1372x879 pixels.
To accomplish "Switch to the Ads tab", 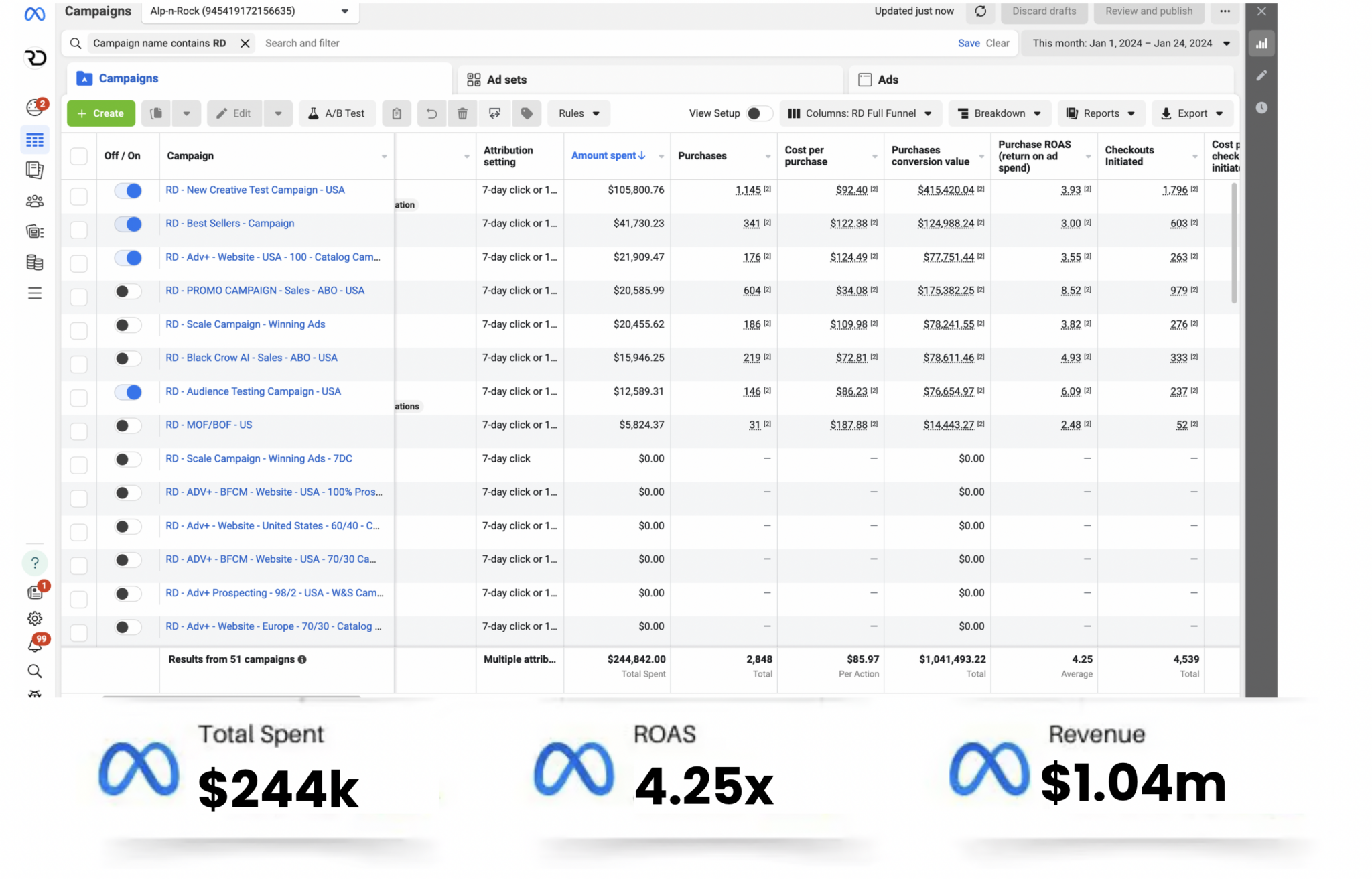I will (x=1041, y=80).
